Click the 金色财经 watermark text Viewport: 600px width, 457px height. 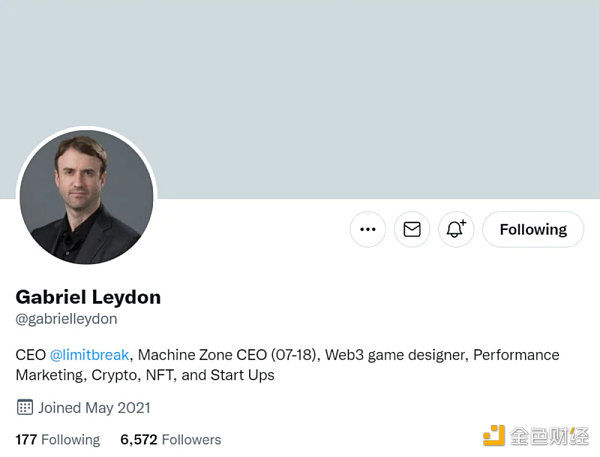click(x=550, y=436)
